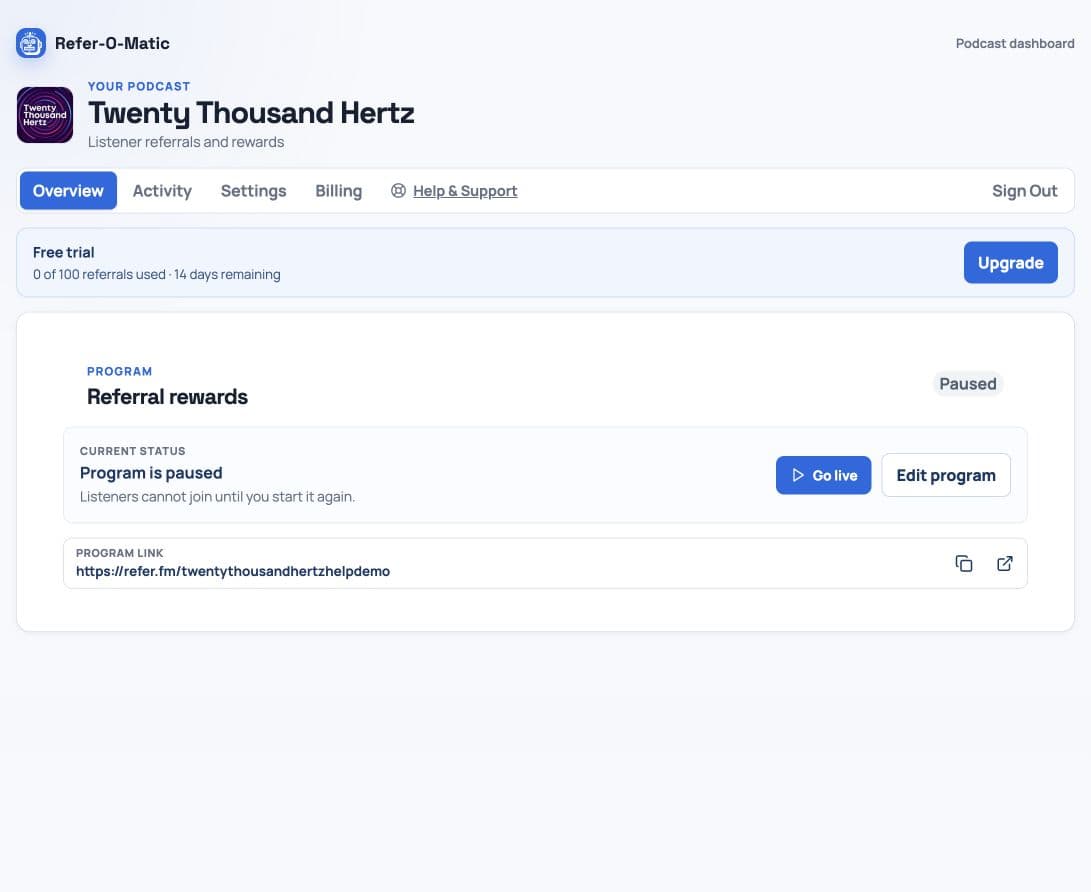Click the lifebuoy icon beside Help & Support
1091x892 pixels.
398,191
